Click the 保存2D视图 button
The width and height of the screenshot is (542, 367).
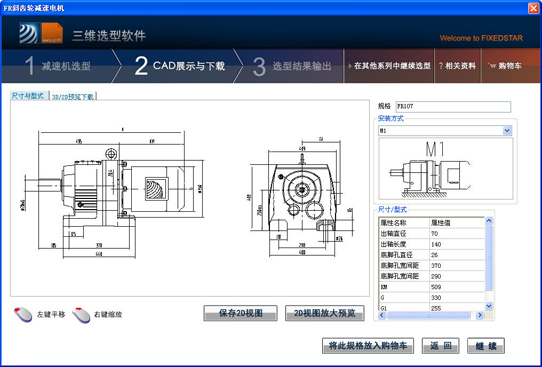(x=241, y=313)
